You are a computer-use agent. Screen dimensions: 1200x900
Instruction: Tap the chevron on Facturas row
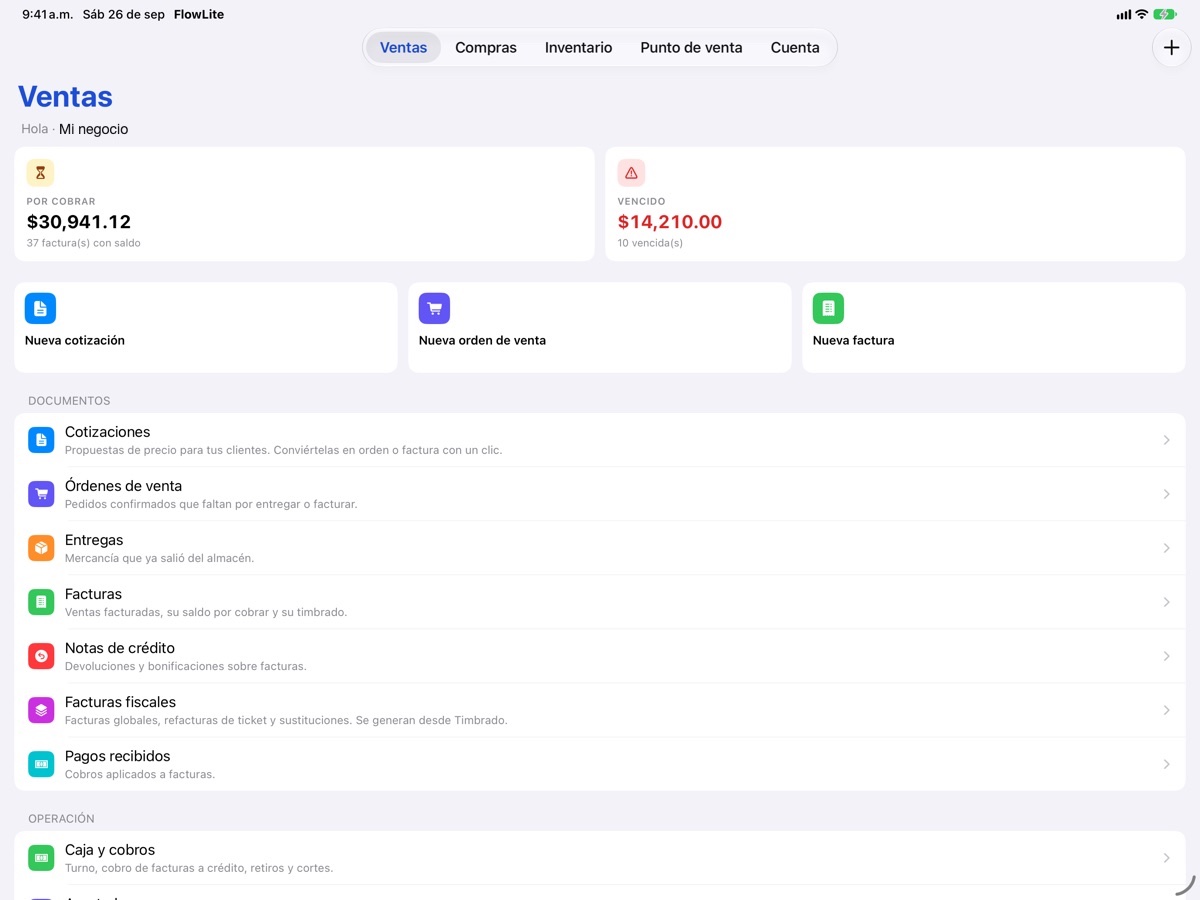click(1166, 602)
